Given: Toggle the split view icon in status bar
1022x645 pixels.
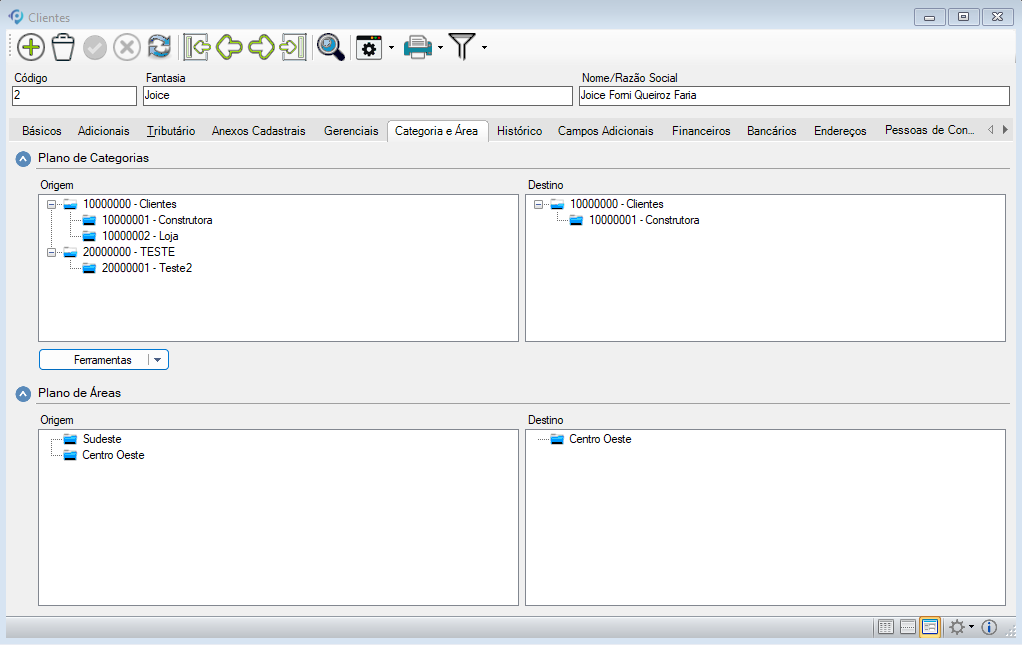Looking at the screenshot, I should (x=908, y=627).
